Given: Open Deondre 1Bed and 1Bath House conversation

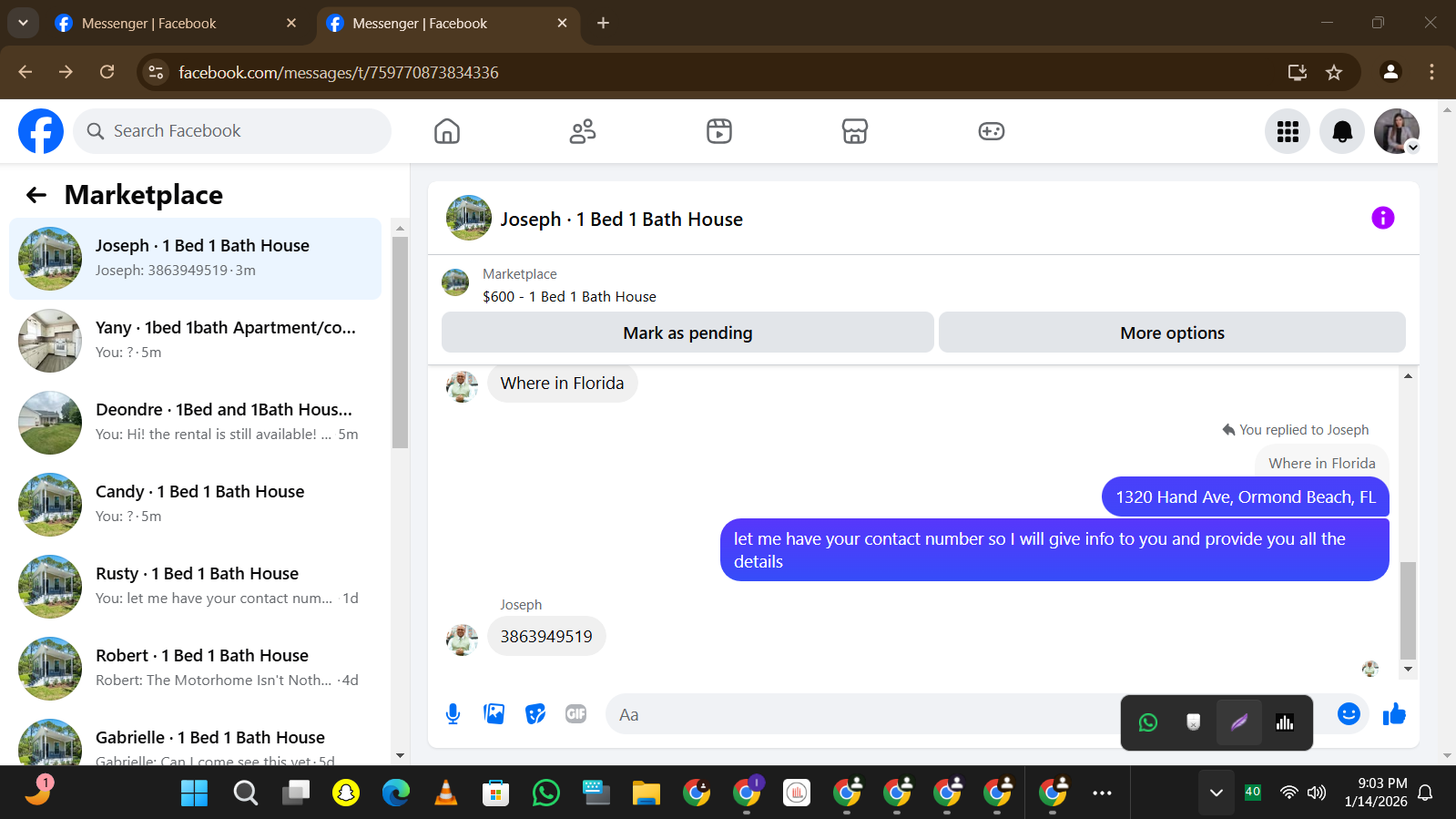Looking at the screenshot, I should tap(196, 423).
